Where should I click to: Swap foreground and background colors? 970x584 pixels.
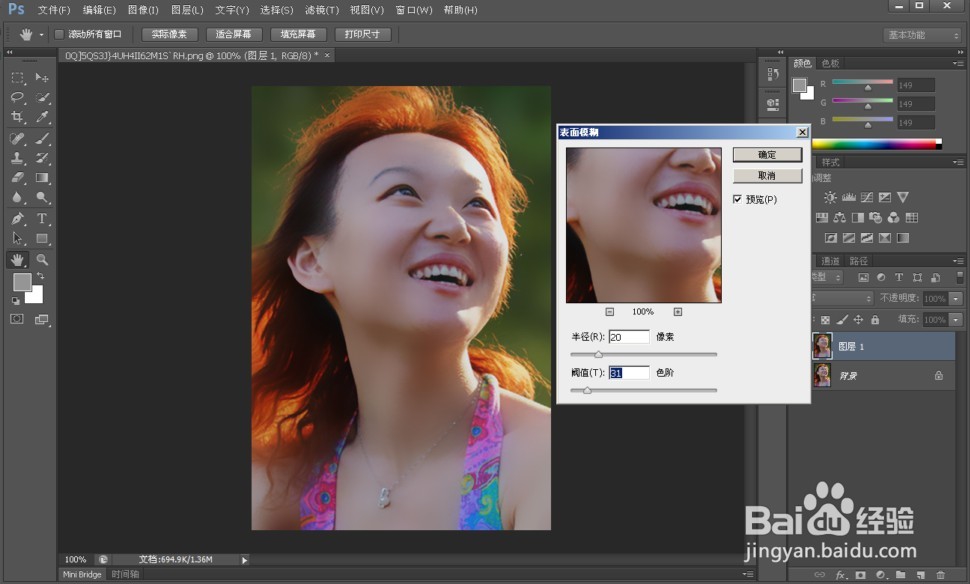pyautogui.click(x=41, y=276)
